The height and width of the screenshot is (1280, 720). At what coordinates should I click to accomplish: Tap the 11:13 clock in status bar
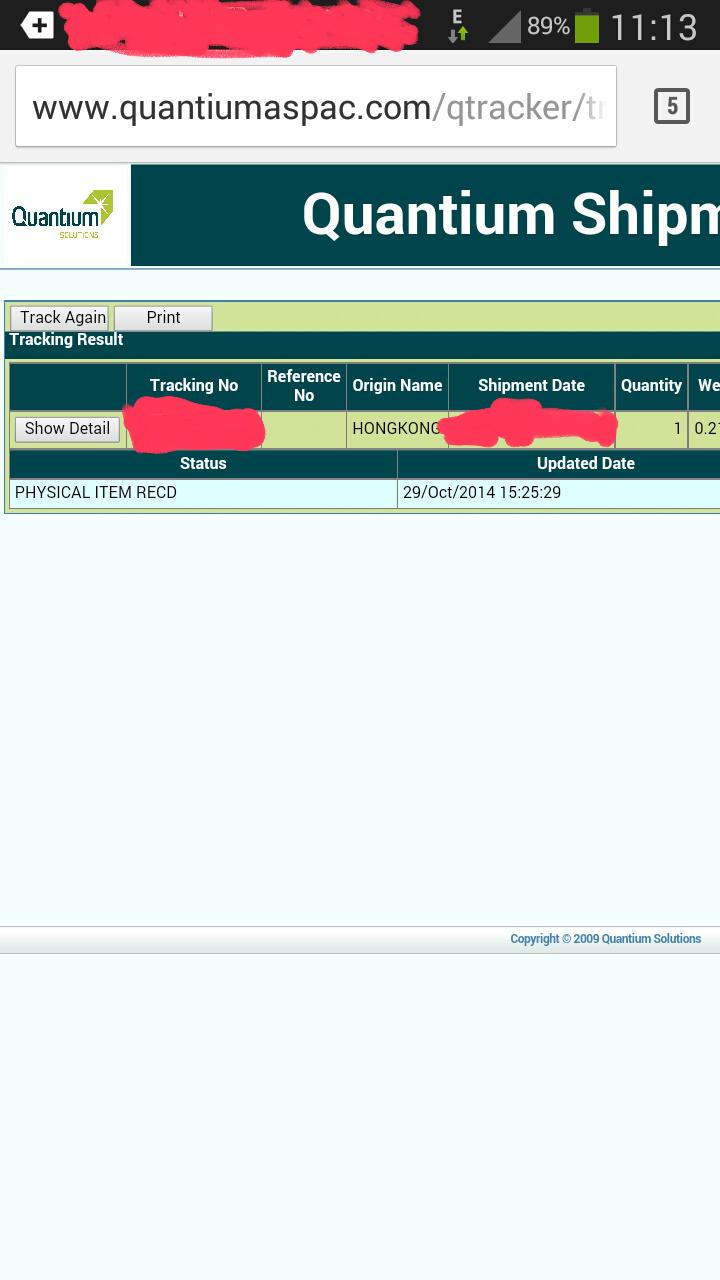654,27
